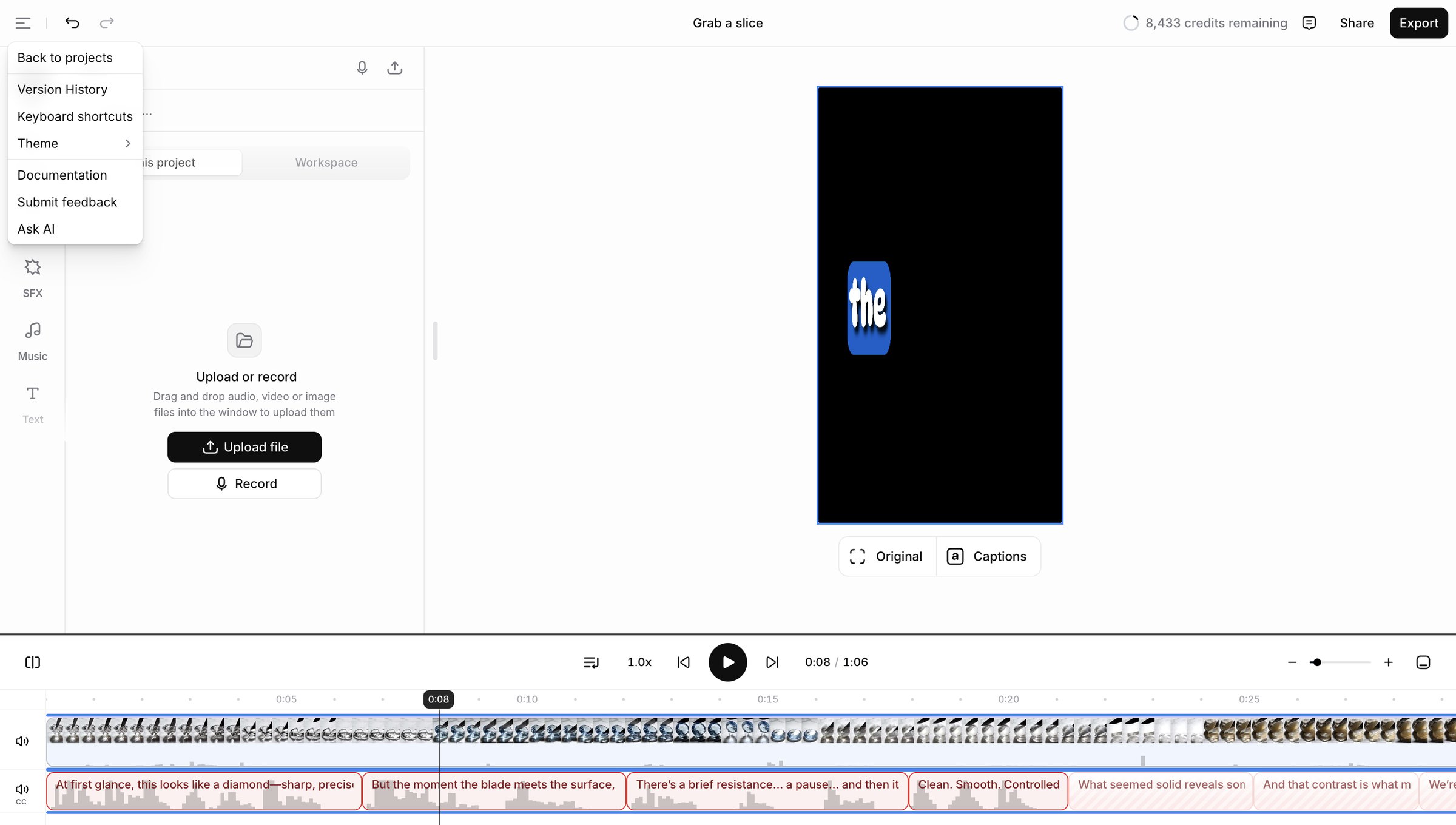Open the Text sidebar tool
Screen dimensions: 1456x825
click(x=33, y=405)
